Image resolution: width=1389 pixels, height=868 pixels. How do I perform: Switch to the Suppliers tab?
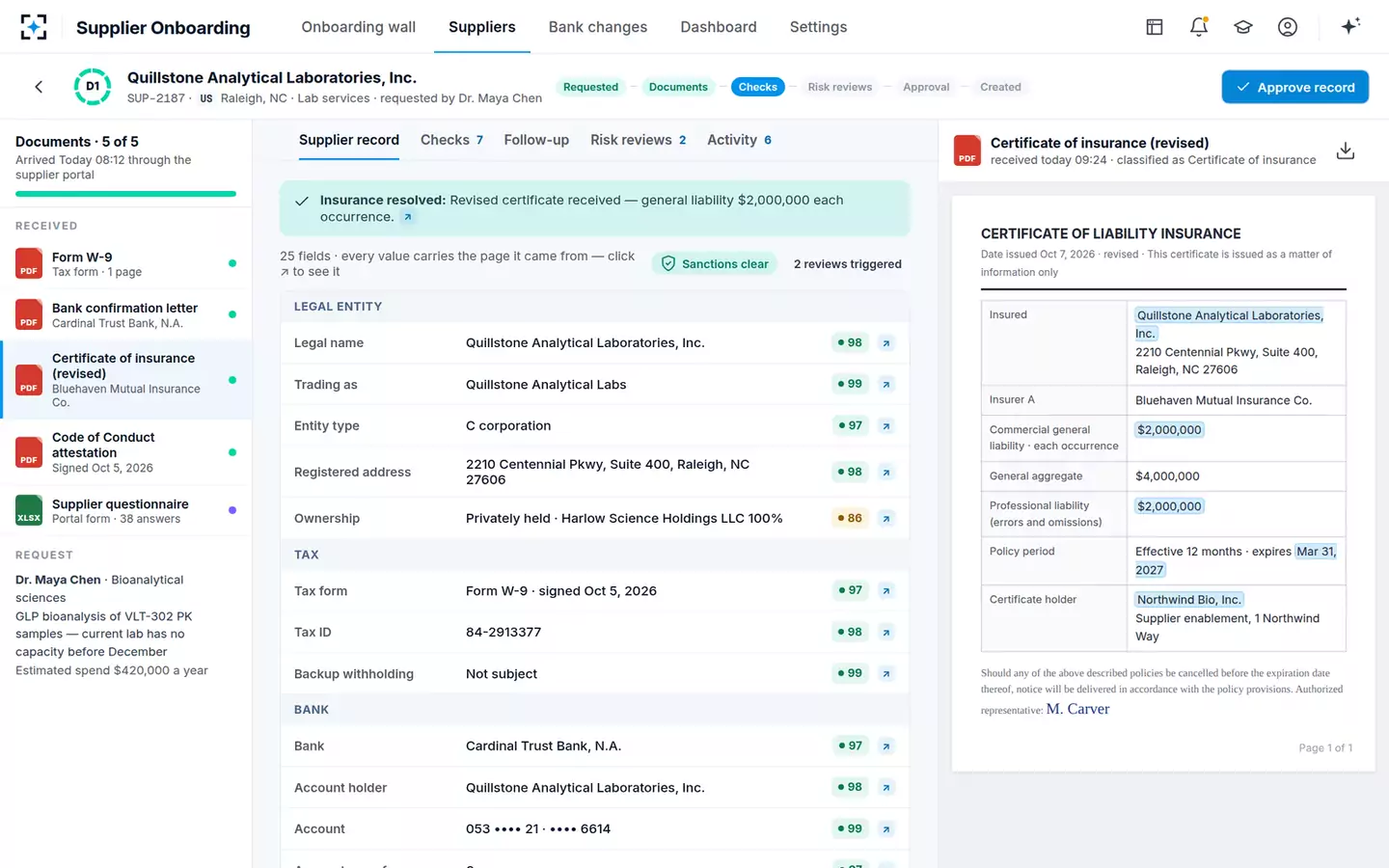(482, 27)
